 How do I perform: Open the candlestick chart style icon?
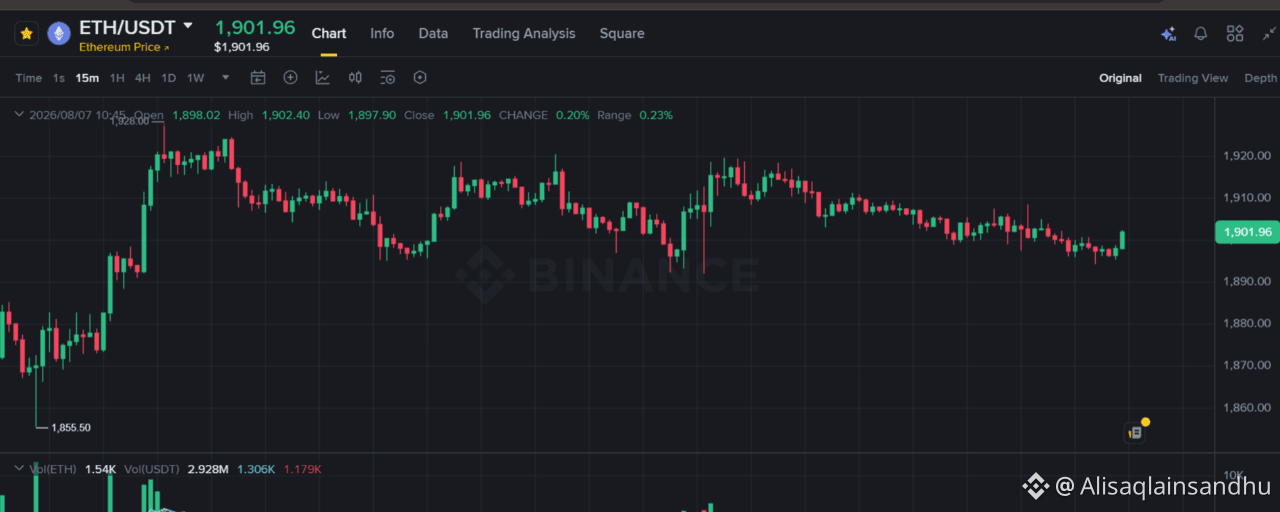pos(355,78)
